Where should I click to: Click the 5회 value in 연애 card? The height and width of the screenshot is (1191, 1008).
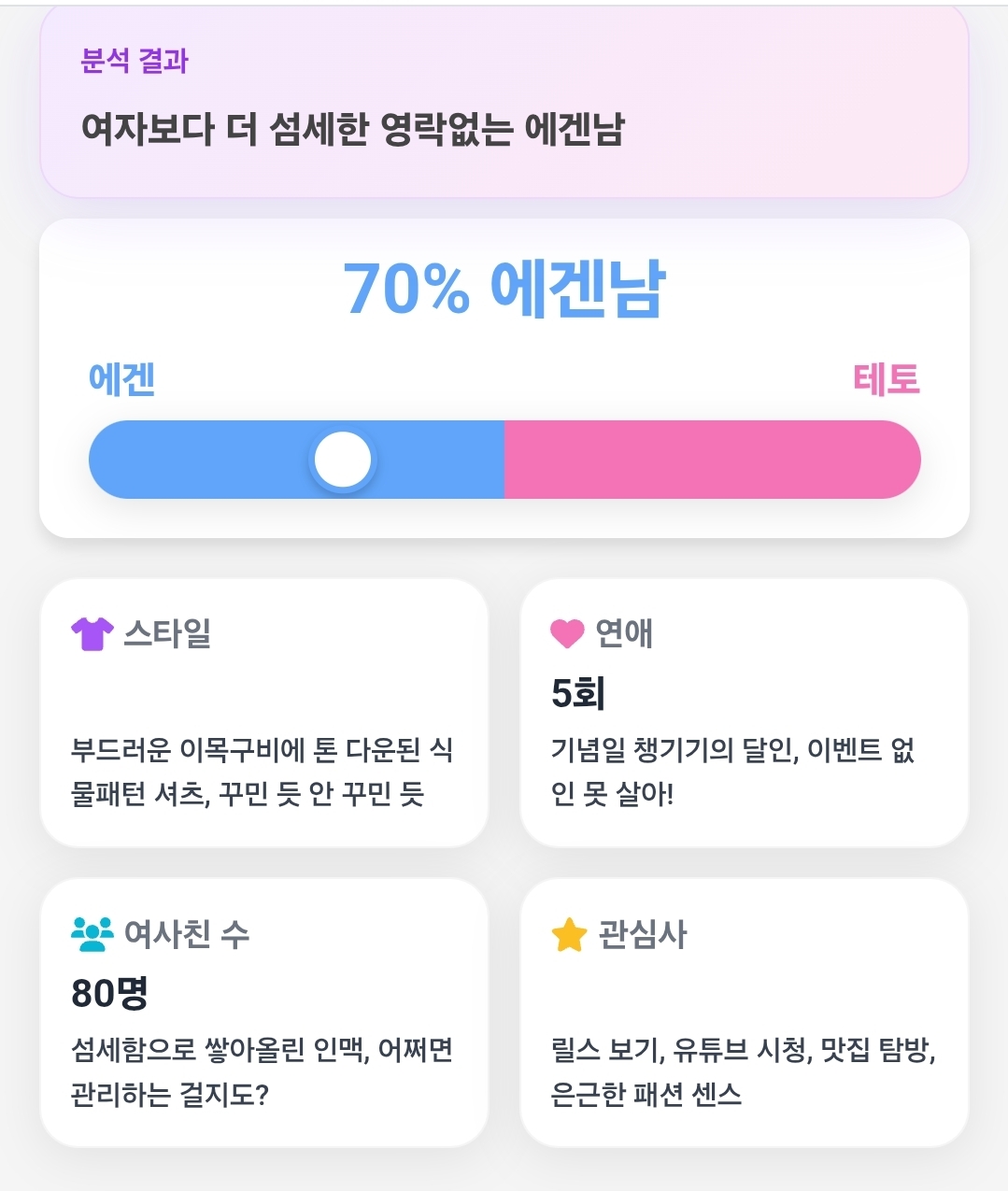pyautogui.click(x=578, y=693)
